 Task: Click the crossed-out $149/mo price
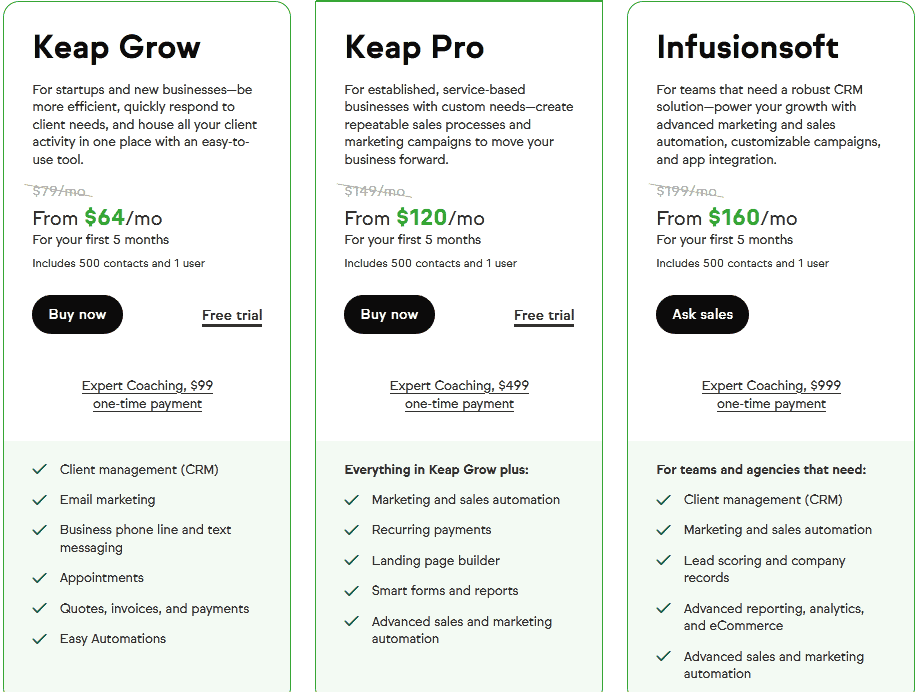(x=376, y=189)
